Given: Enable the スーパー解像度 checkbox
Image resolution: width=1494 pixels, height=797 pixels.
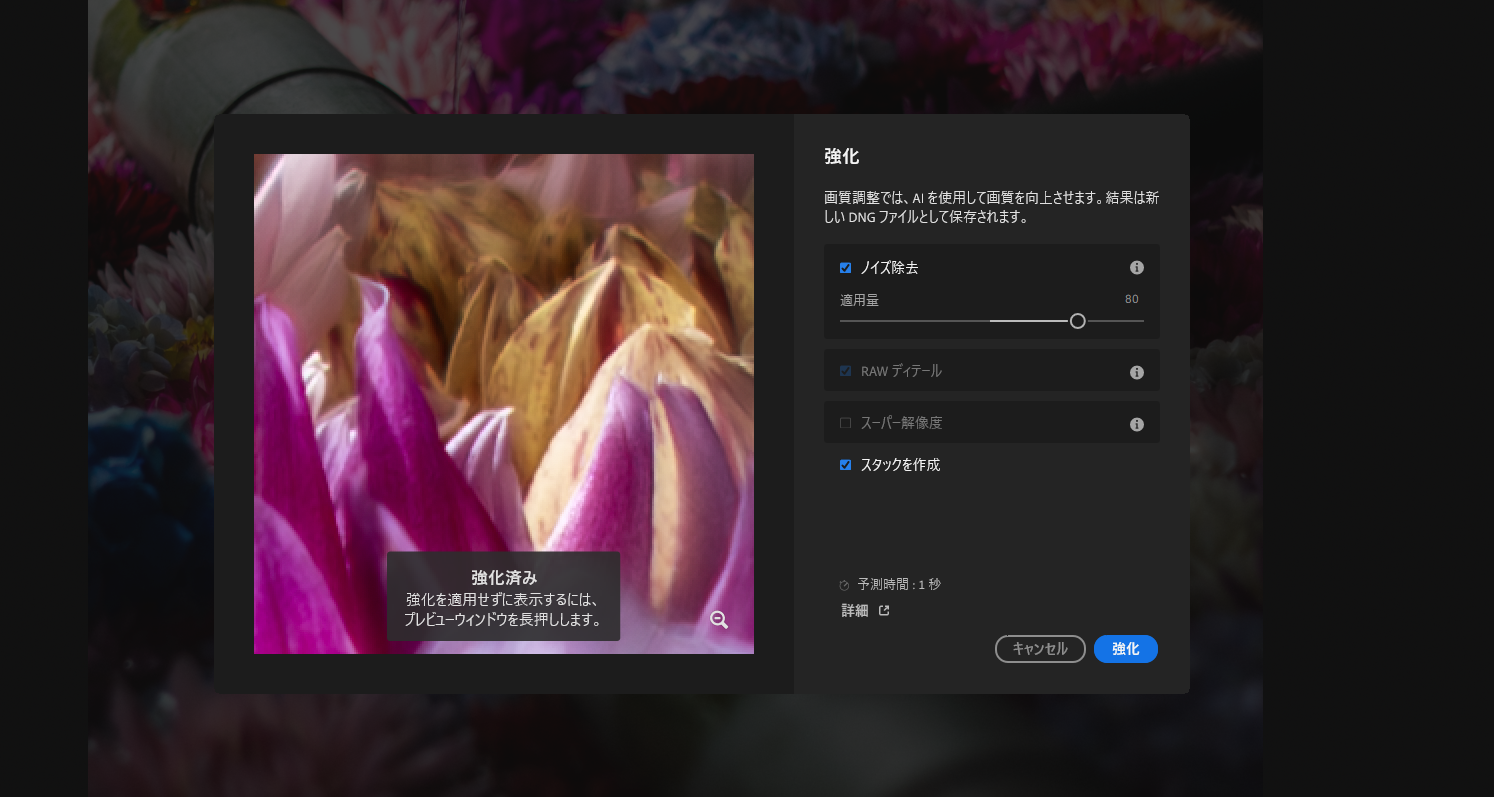Looking at the screenshot, I should click(845, 423).
